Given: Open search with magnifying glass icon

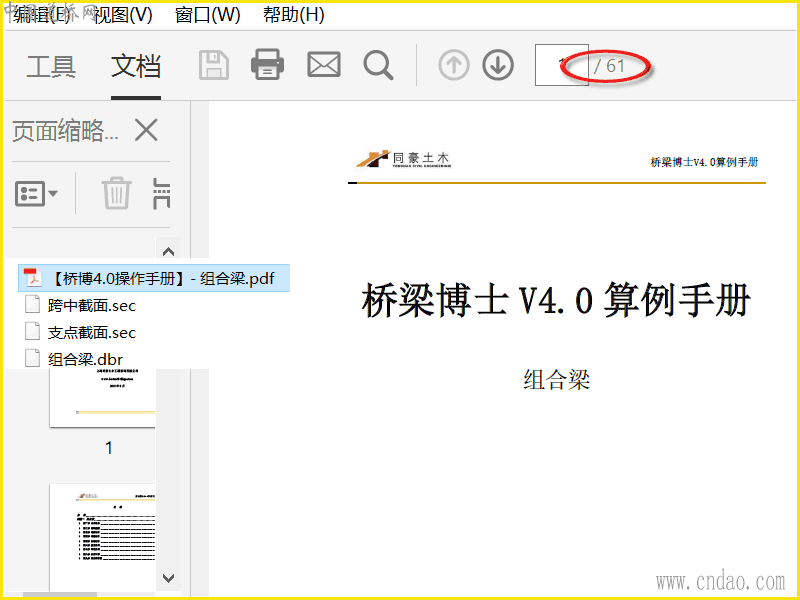Looking at the screenshot, I should click(378, 65).
